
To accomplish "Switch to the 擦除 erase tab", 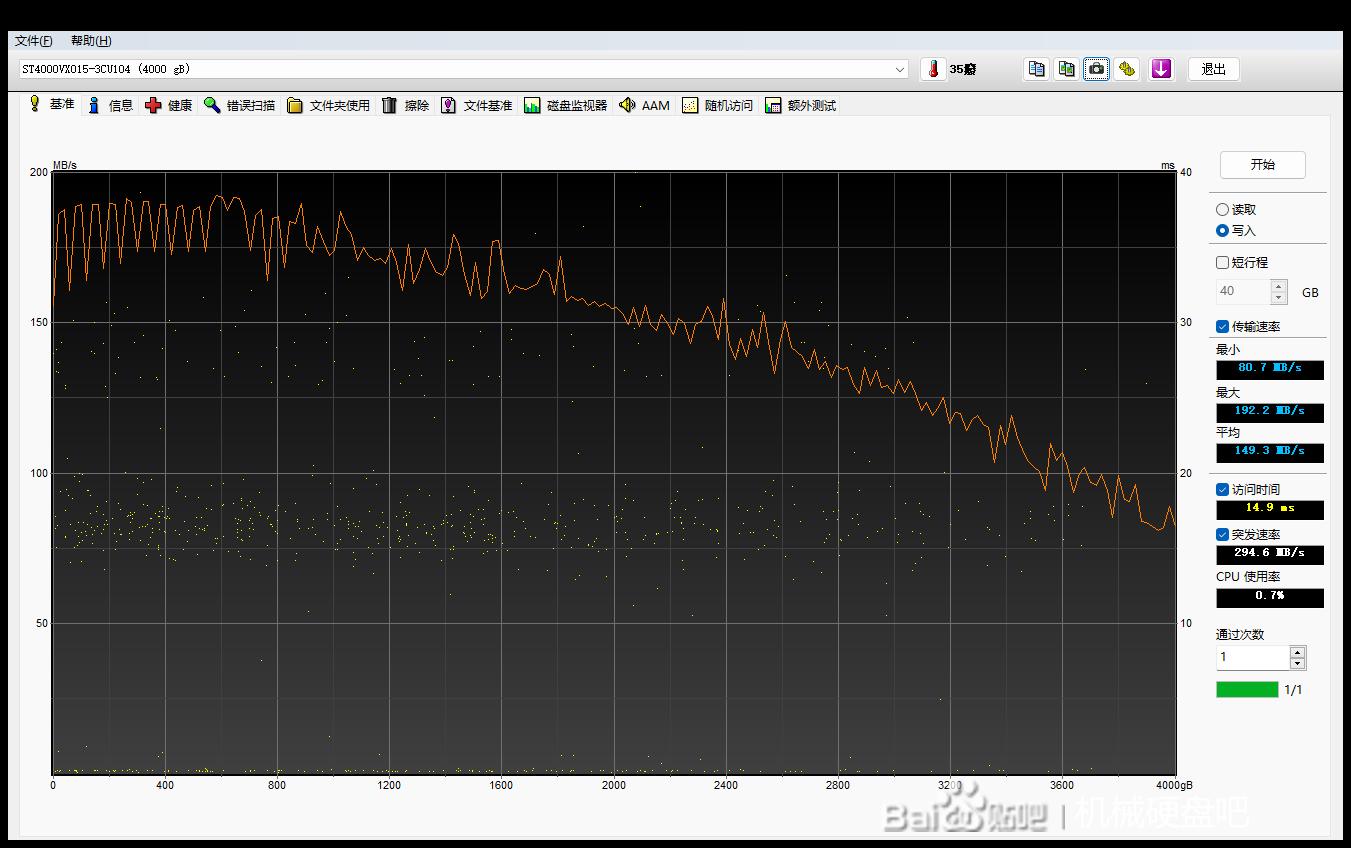I will [406, 105].
